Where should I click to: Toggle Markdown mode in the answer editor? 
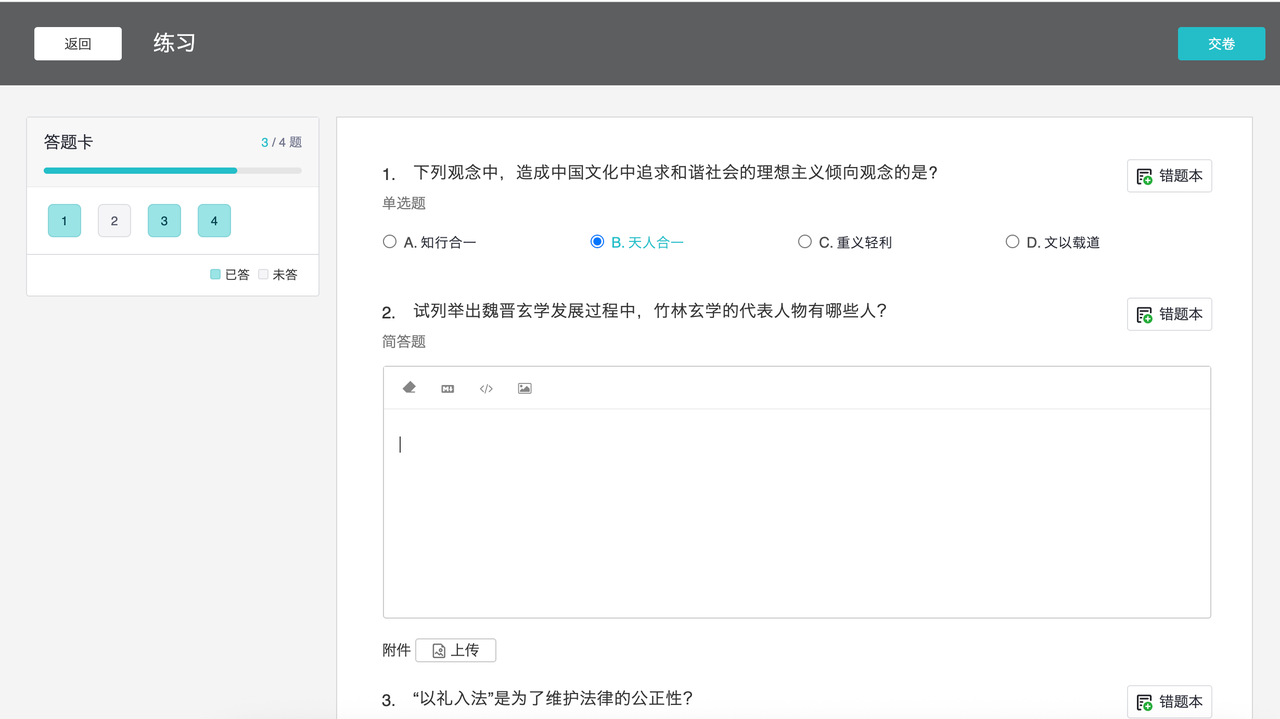pyautogui.click(x=448, y=388)
